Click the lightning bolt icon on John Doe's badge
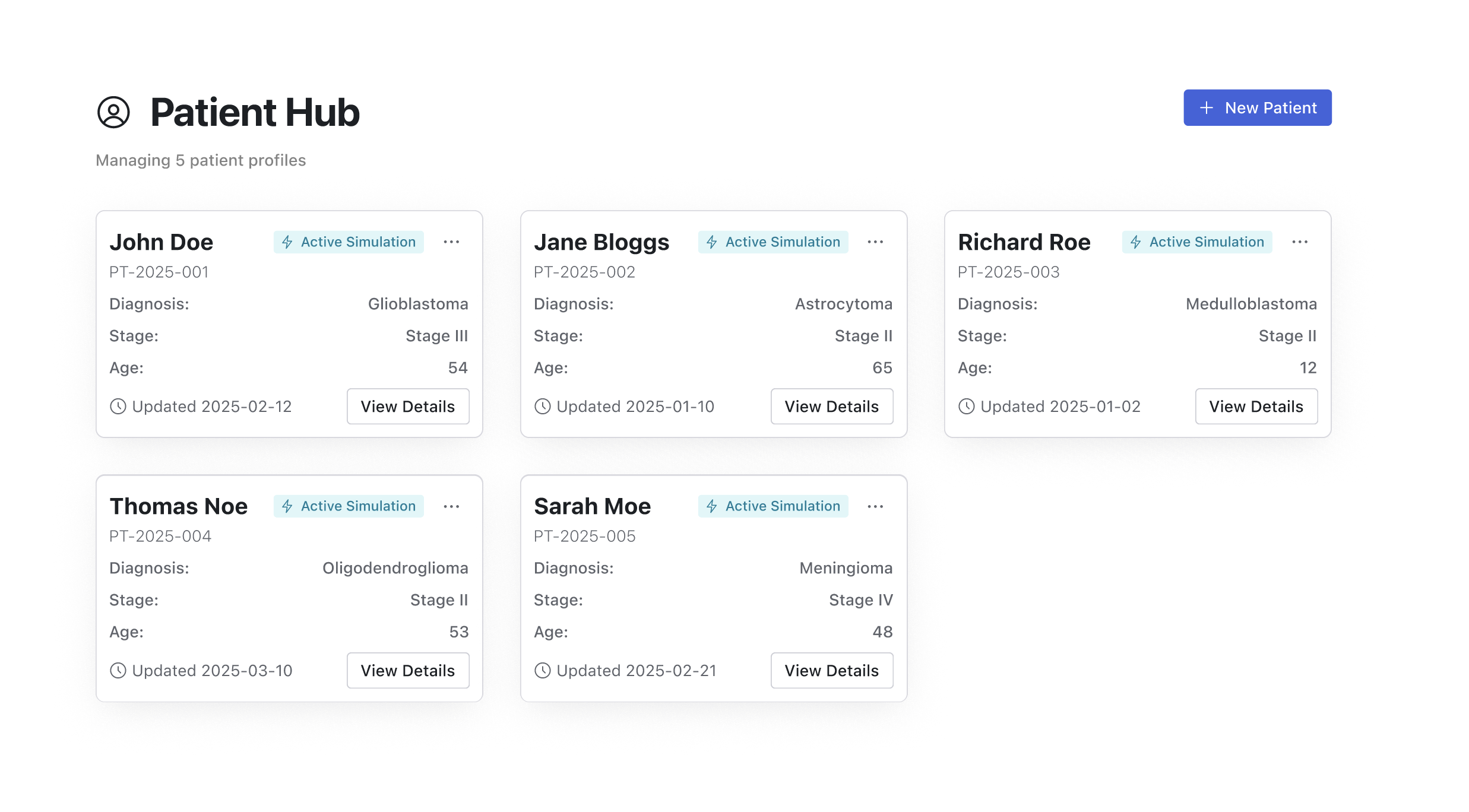This screenshot has width=1469, height=812. click(287, 242)
